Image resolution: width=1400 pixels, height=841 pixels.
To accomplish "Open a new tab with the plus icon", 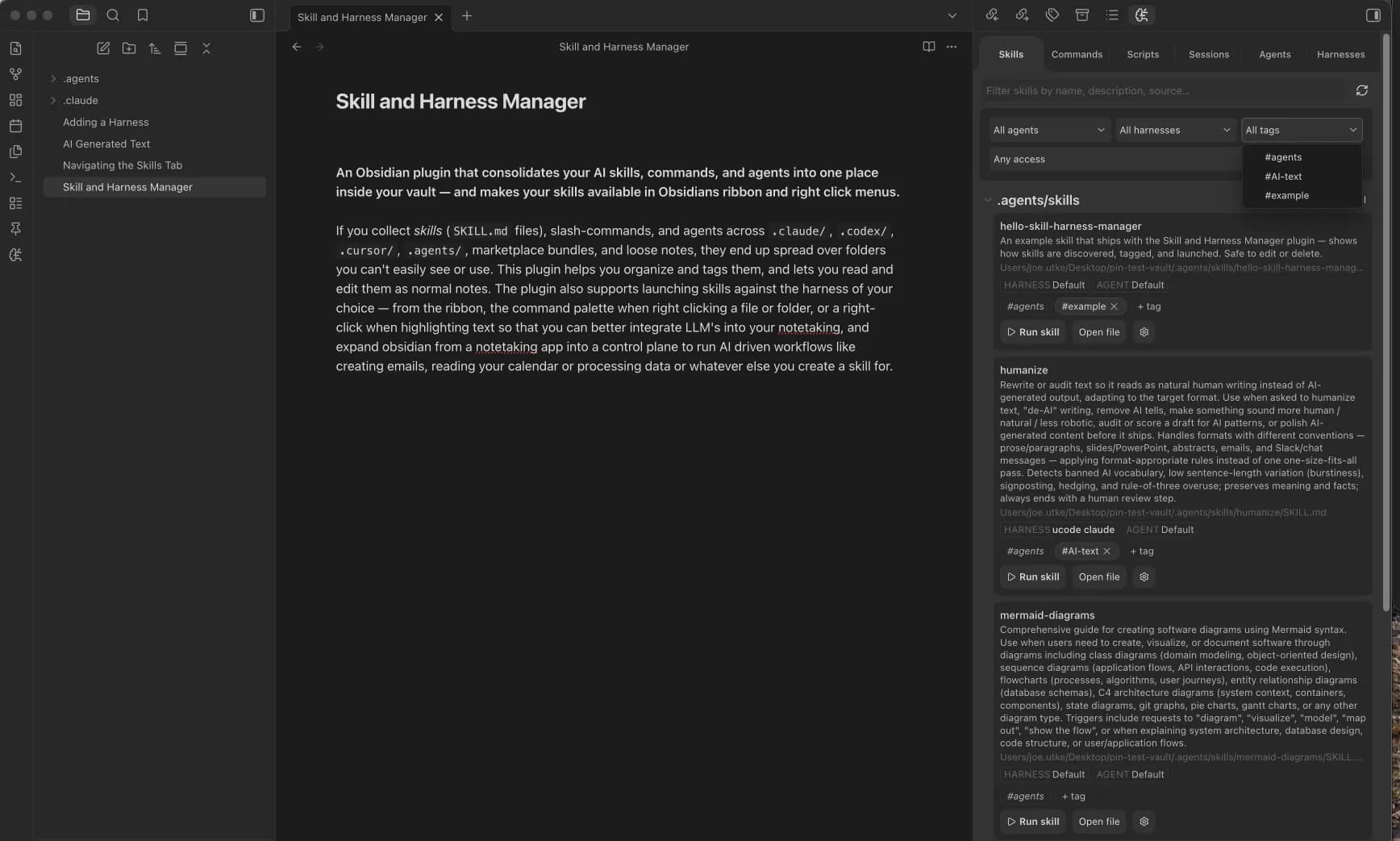I will (467, 15).
